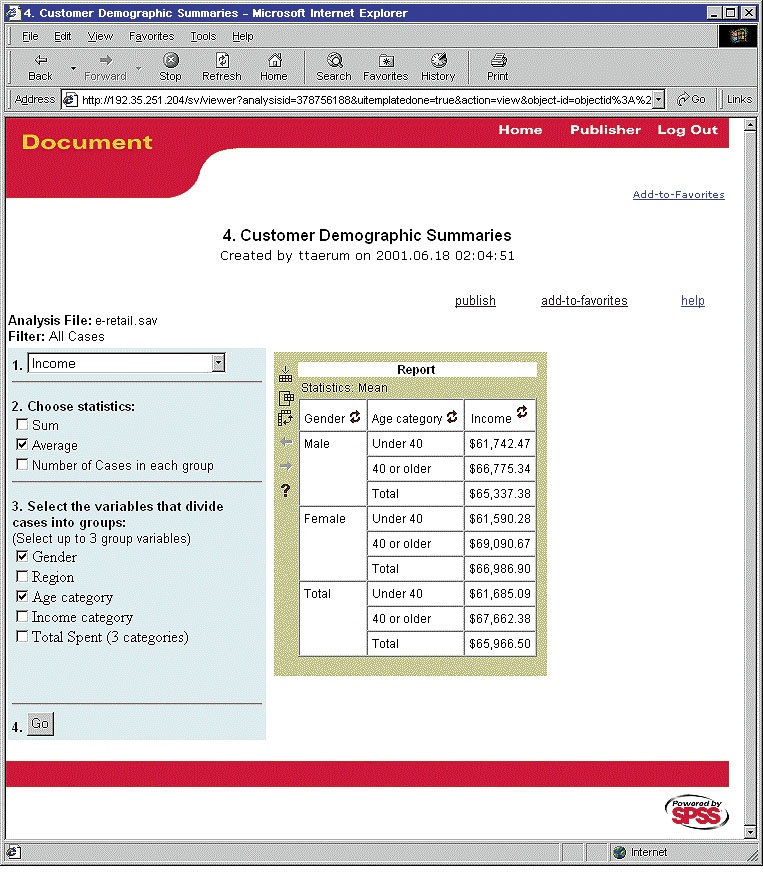Click the step 4 Go button
The width and height of the screenshot is (763, 874).
point(40,724)
